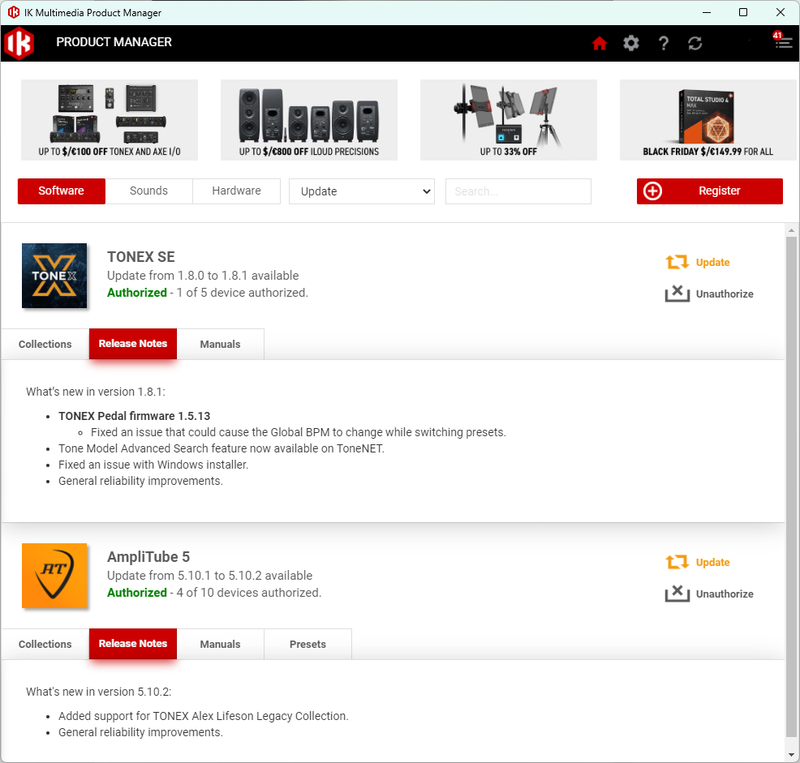Image resolution: width=800 pixels, height=763 pixels.
Task: Minimize the Product Manager window
Action: pos(707,12)
